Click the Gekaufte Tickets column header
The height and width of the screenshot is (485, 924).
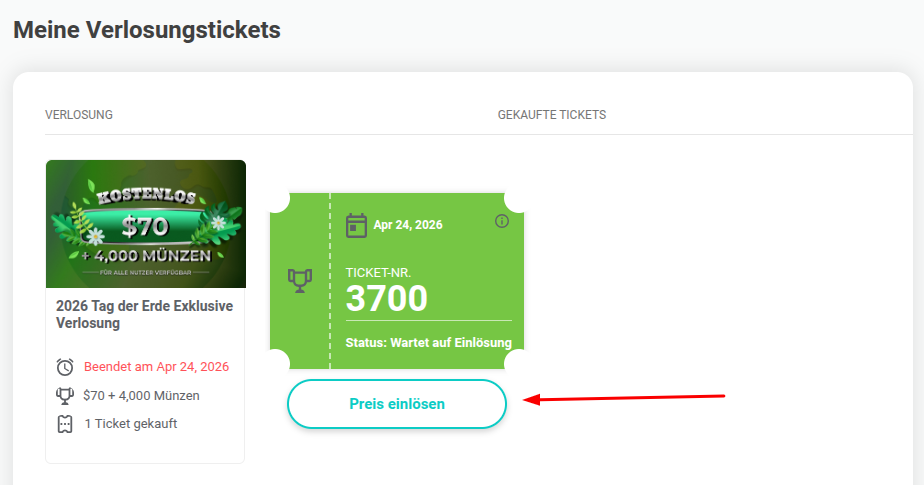(x=552, y=114)
